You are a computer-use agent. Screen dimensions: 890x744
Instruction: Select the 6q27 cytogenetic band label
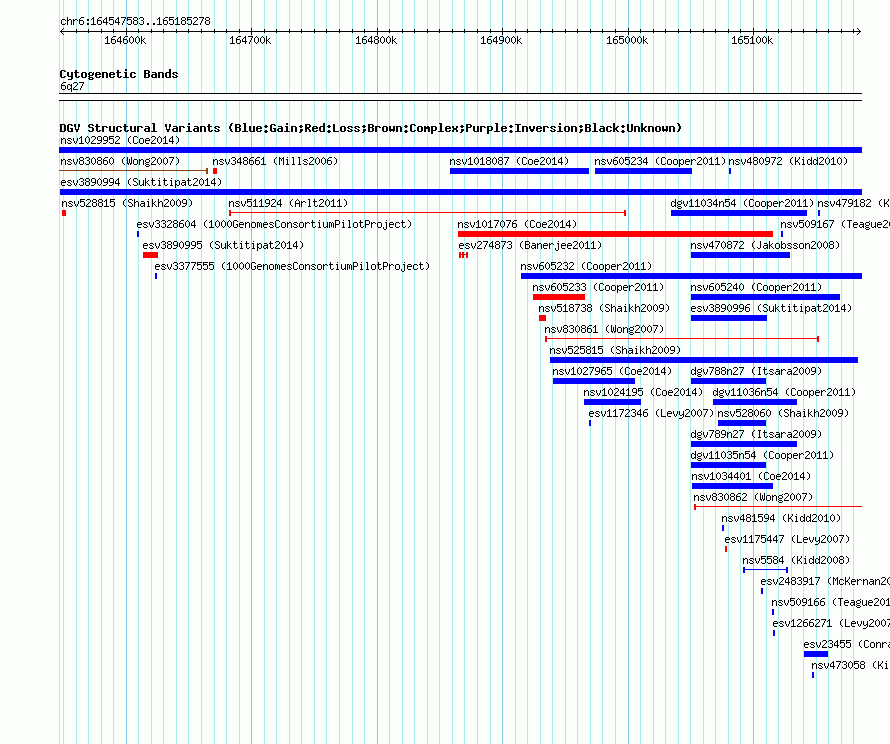72,86
